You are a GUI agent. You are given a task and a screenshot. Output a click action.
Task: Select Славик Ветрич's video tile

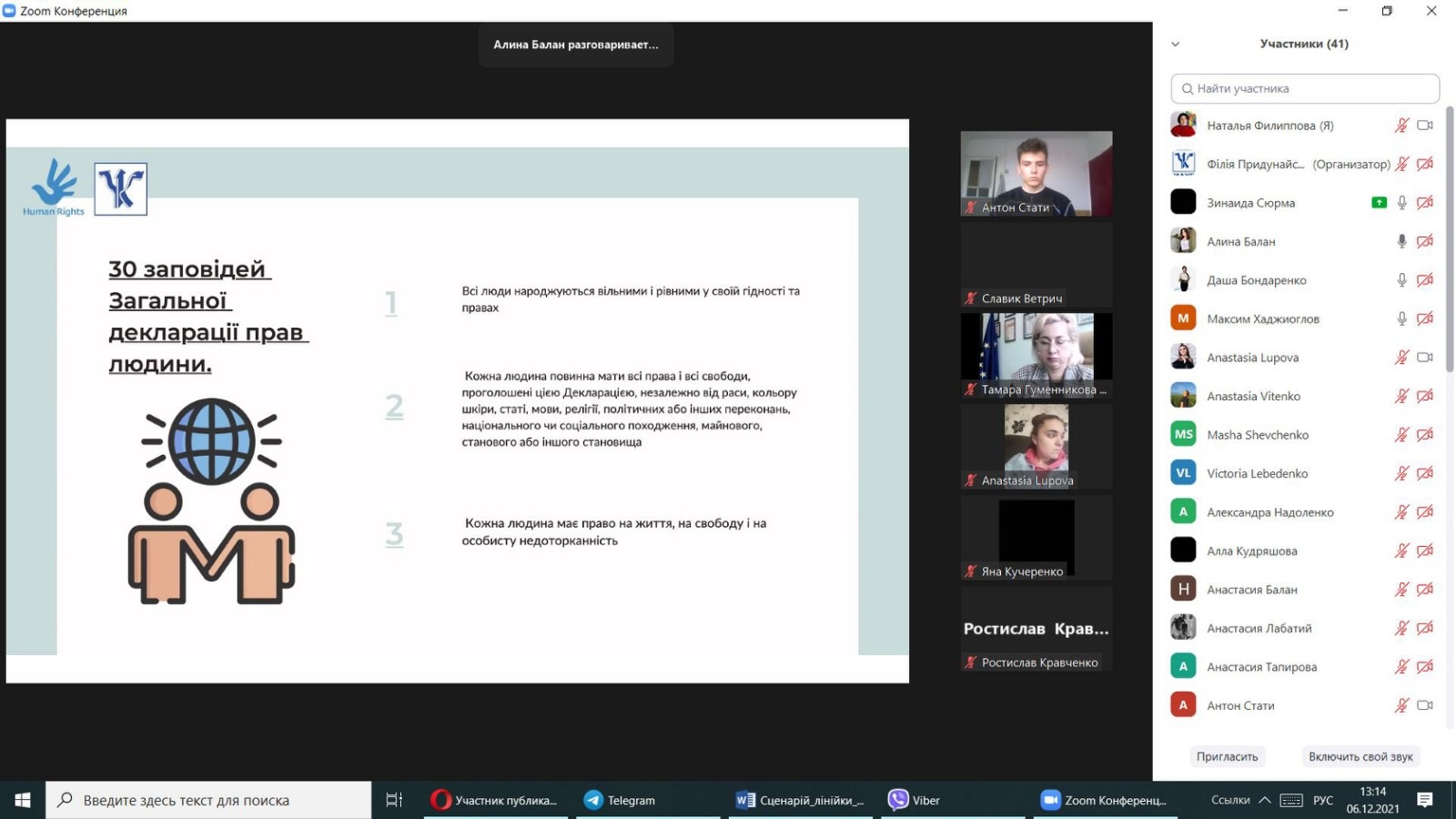[1036, 264]
